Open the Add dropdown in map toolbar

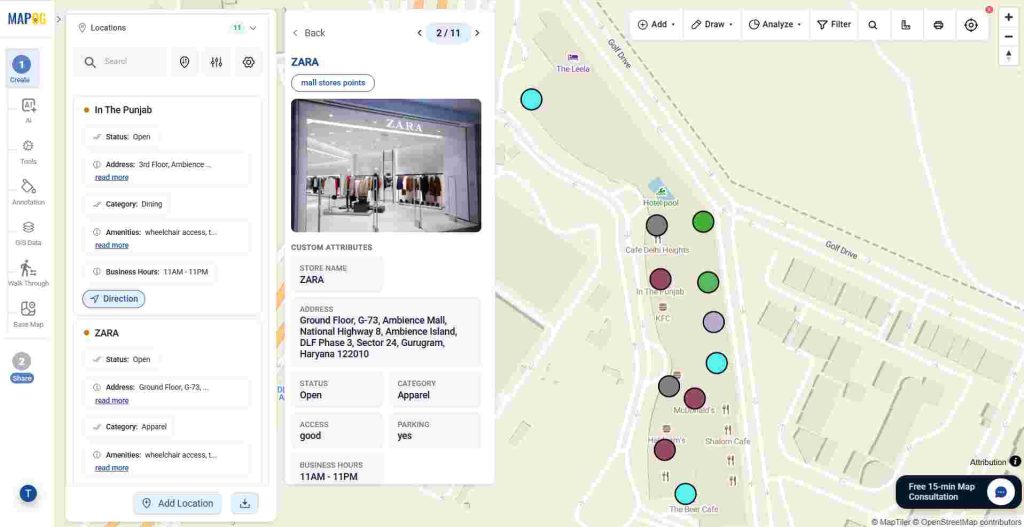tap(656, 24)
